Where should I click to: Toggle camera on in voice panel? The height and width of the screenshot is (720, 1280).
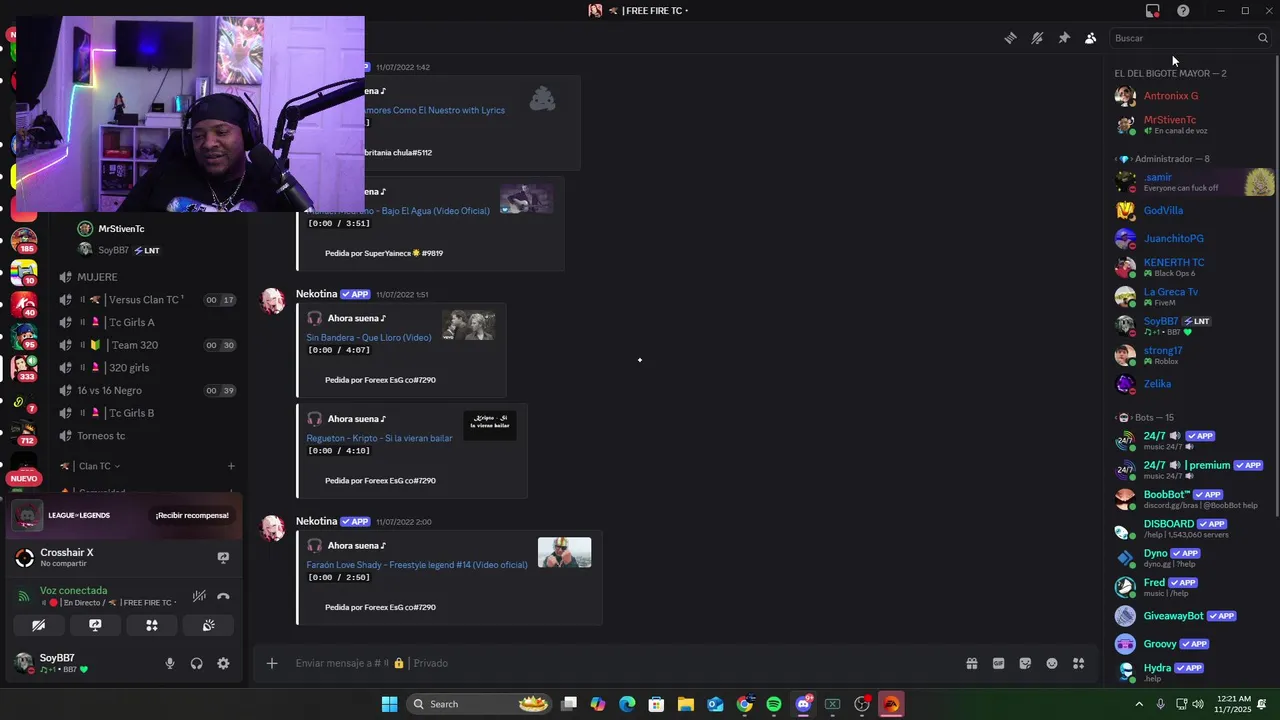click(x=39, y=625)
